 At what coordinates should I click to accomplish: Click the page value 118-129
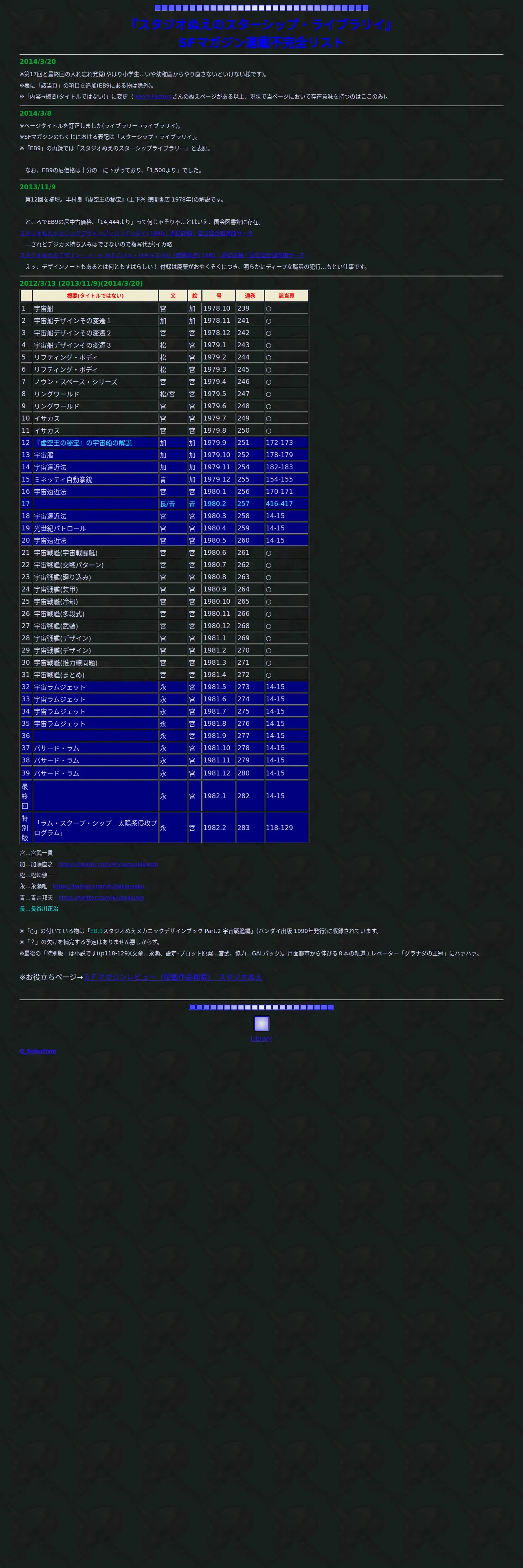[286, 828]
